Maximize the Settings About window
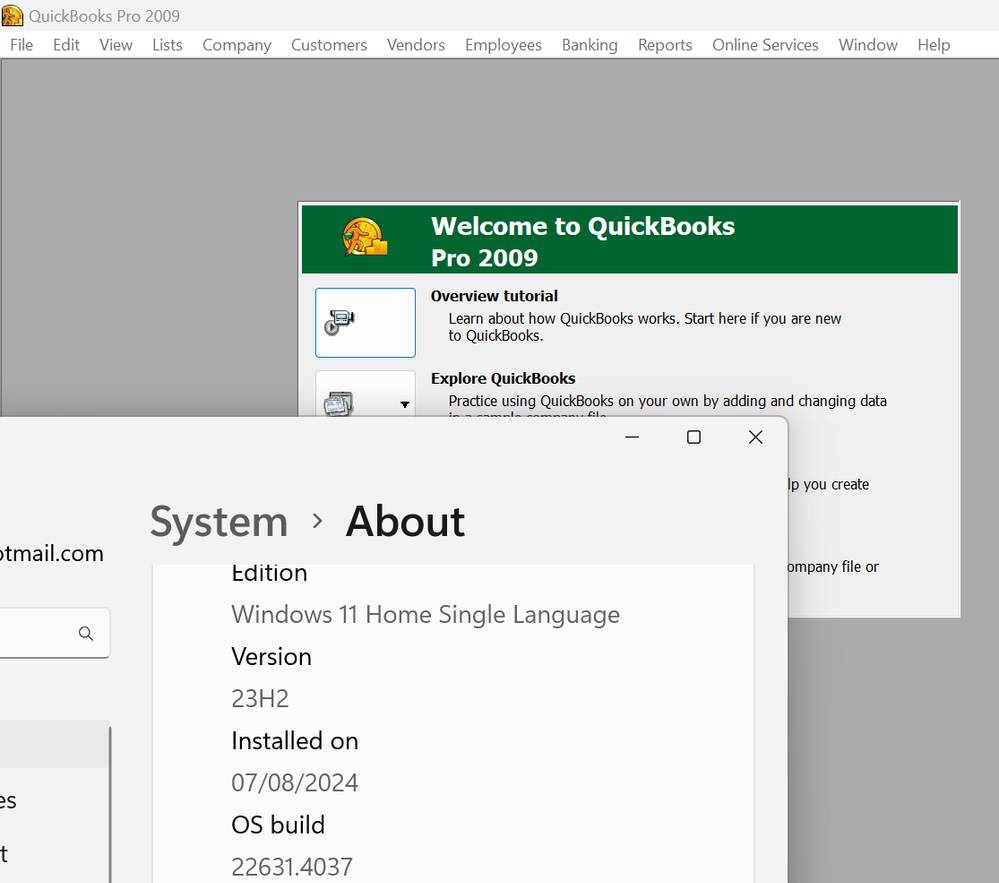 [x=694, y=437]
